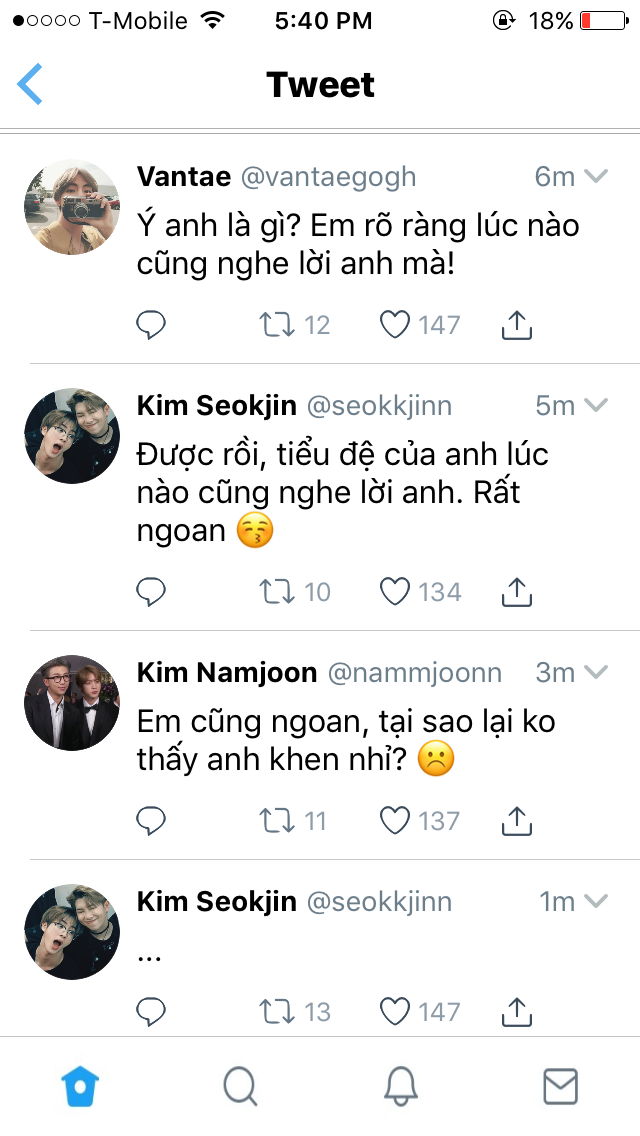Like Kim Namjoon's tweet with 137 likes
Viewport: 640px width, 1136px height.
396,821
